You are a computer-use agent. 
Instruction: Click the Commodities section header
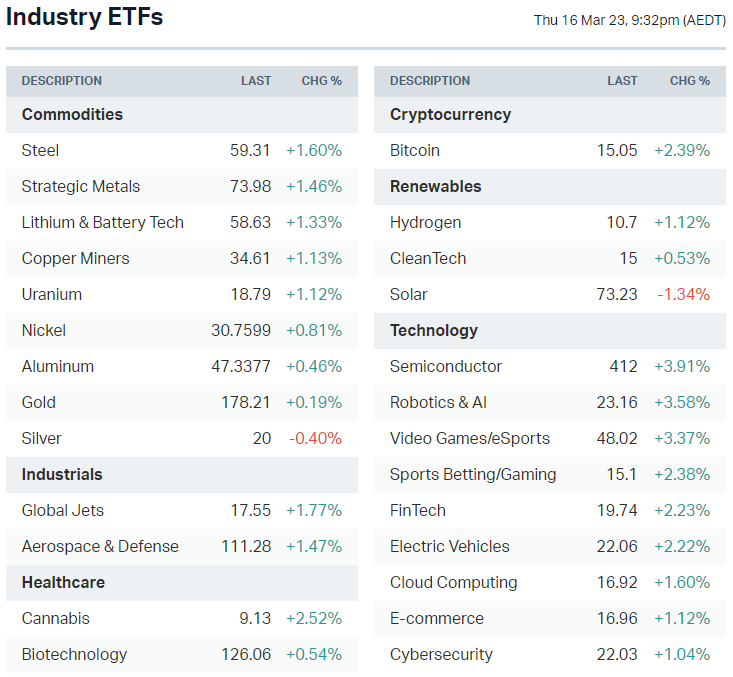(72, 114)
